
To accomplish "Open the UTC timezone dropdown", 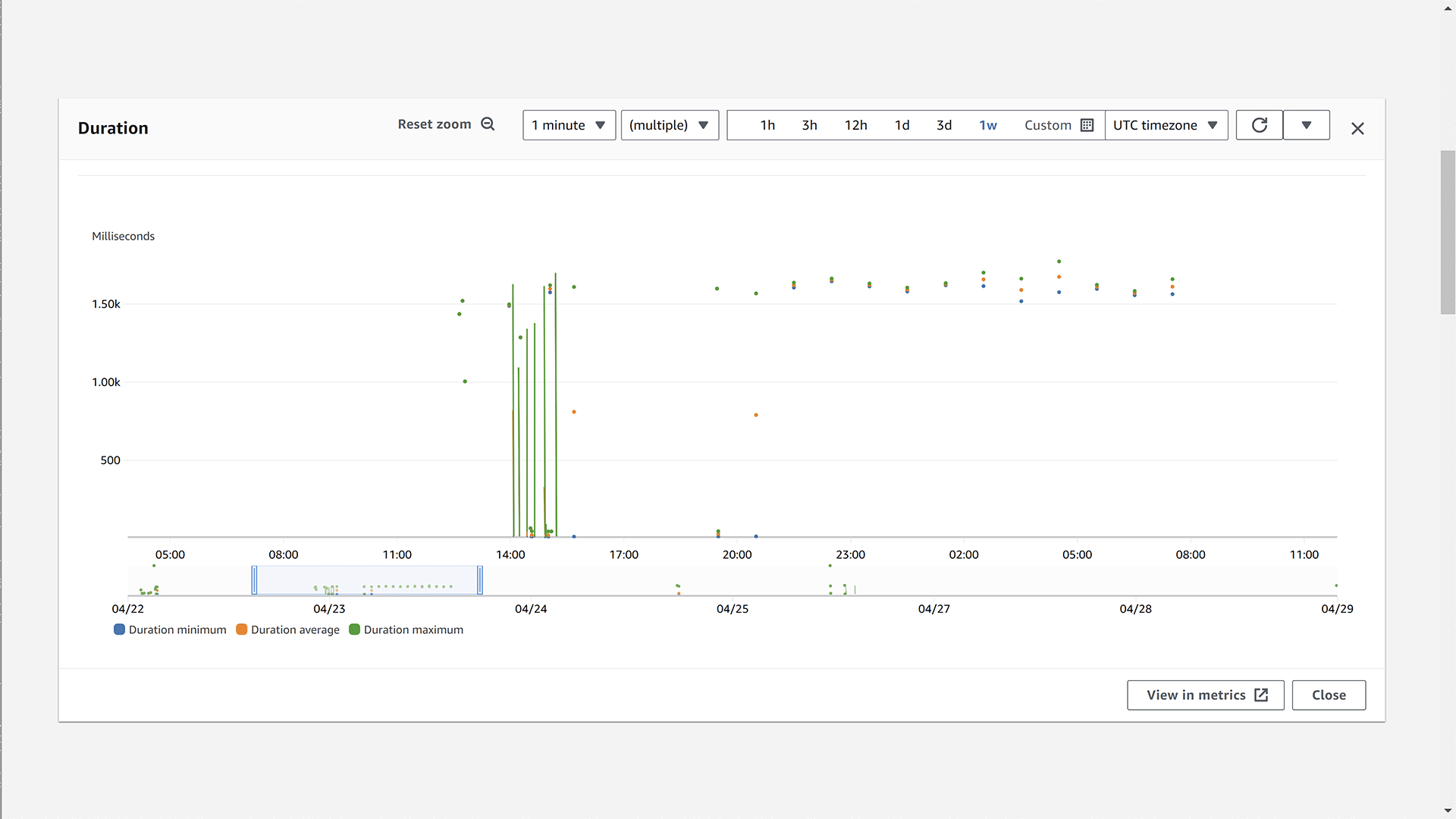I will (1166, 125).
